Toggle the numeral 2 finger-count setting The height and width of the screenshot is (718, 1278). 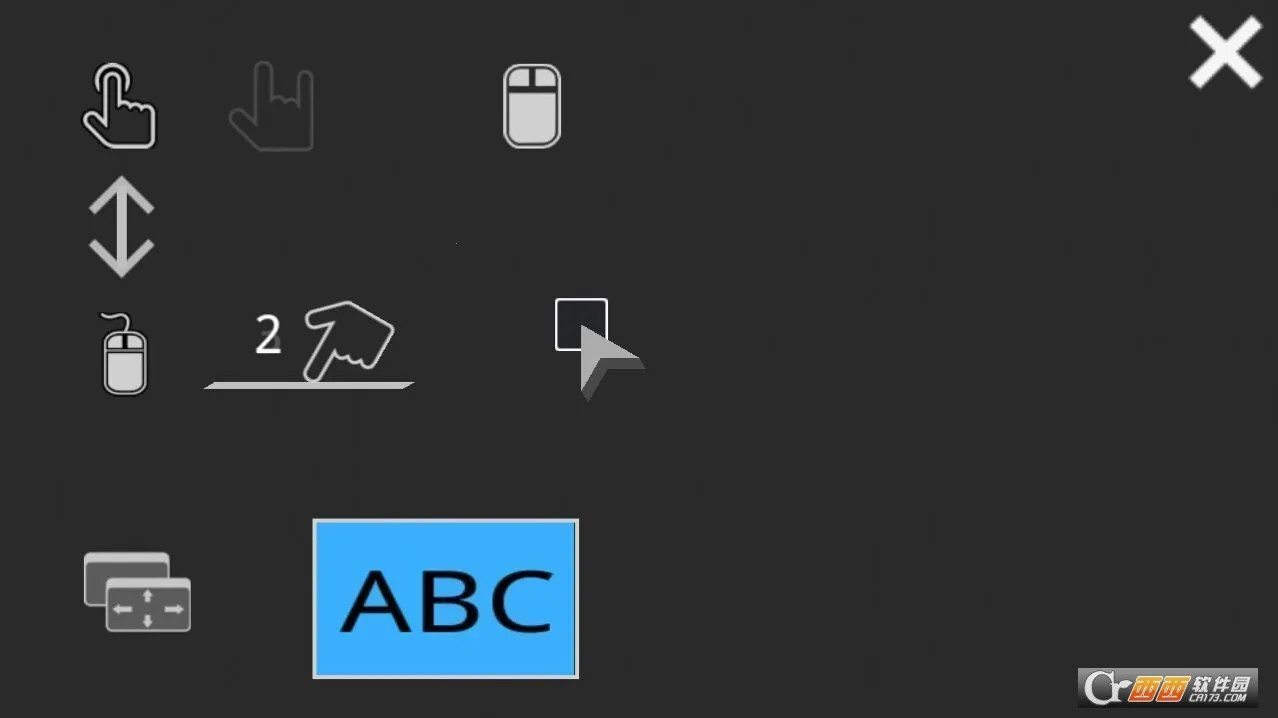pos(267,336)
